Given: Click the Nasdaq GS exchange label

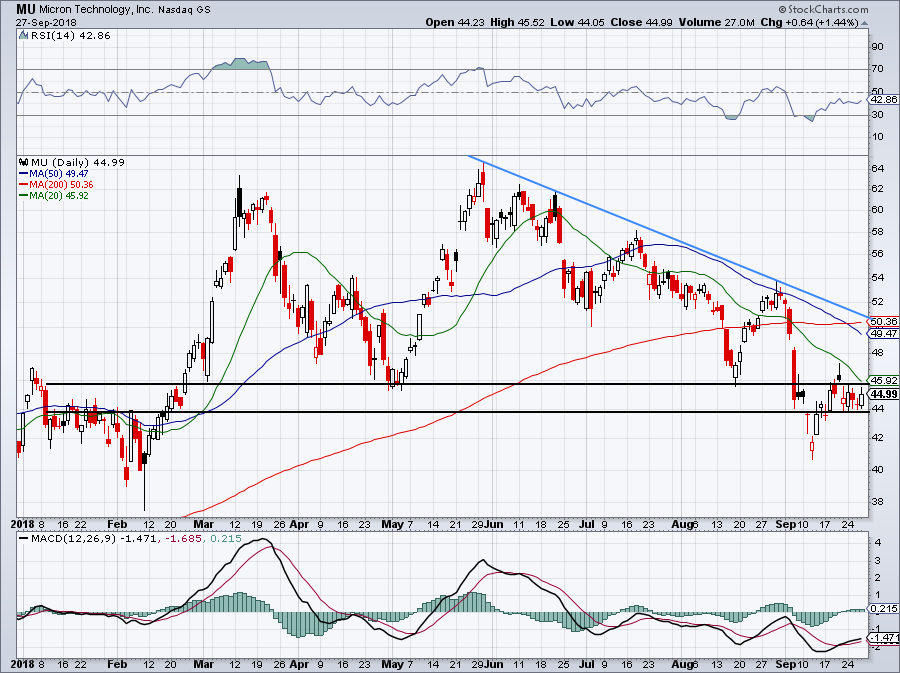Looking at the screenshot, I should point(184,10).
